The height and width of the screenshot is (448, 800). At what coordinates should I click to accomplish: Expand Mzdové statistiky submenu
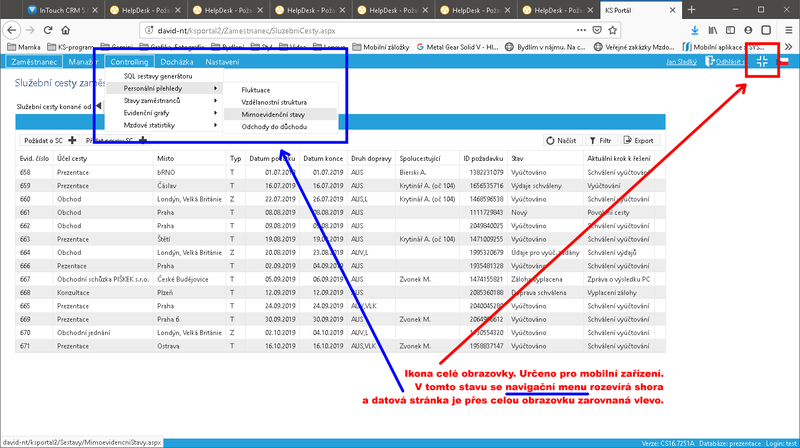164,125
